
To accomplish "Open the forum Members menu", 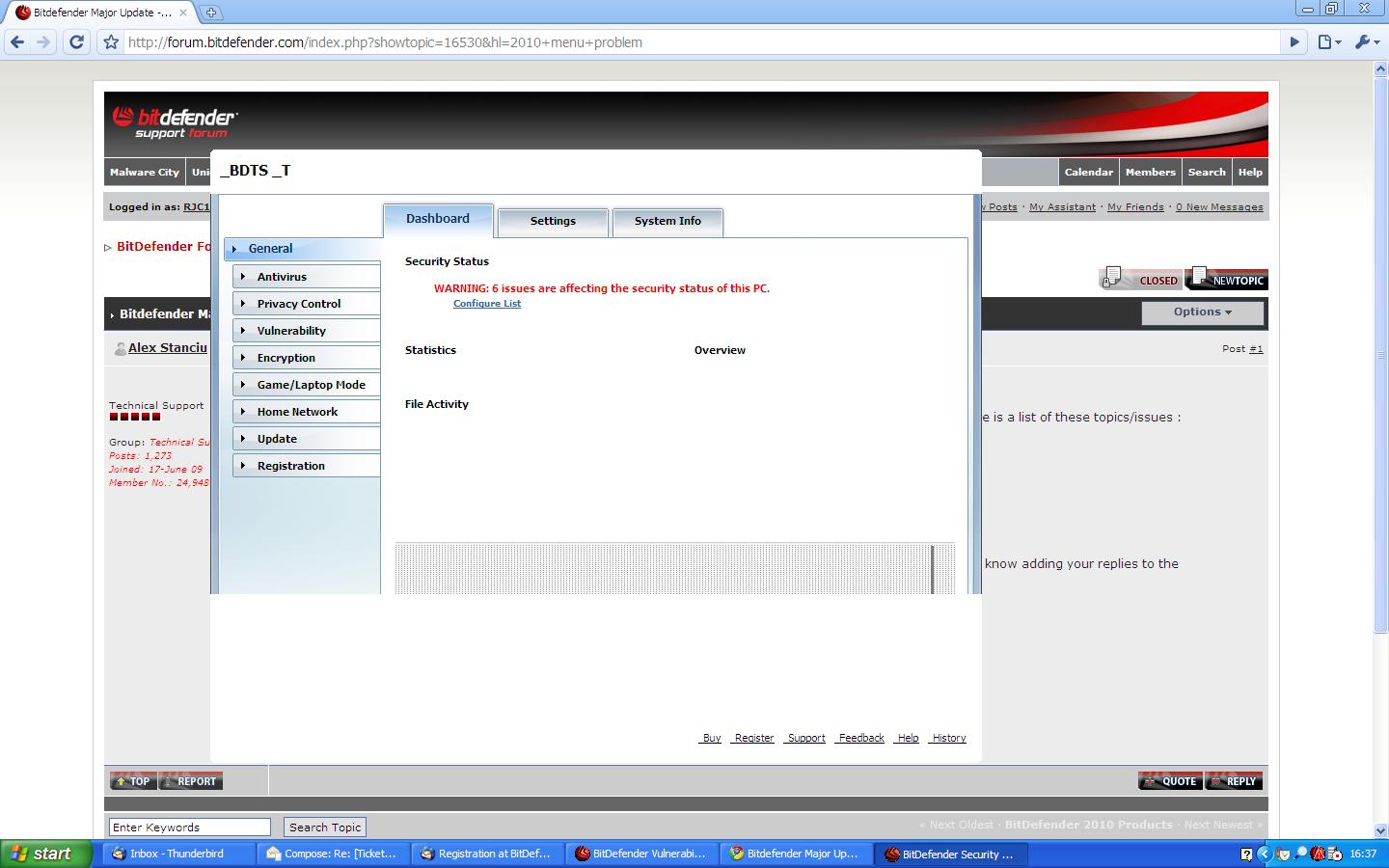I will (x=1151, y=172).
